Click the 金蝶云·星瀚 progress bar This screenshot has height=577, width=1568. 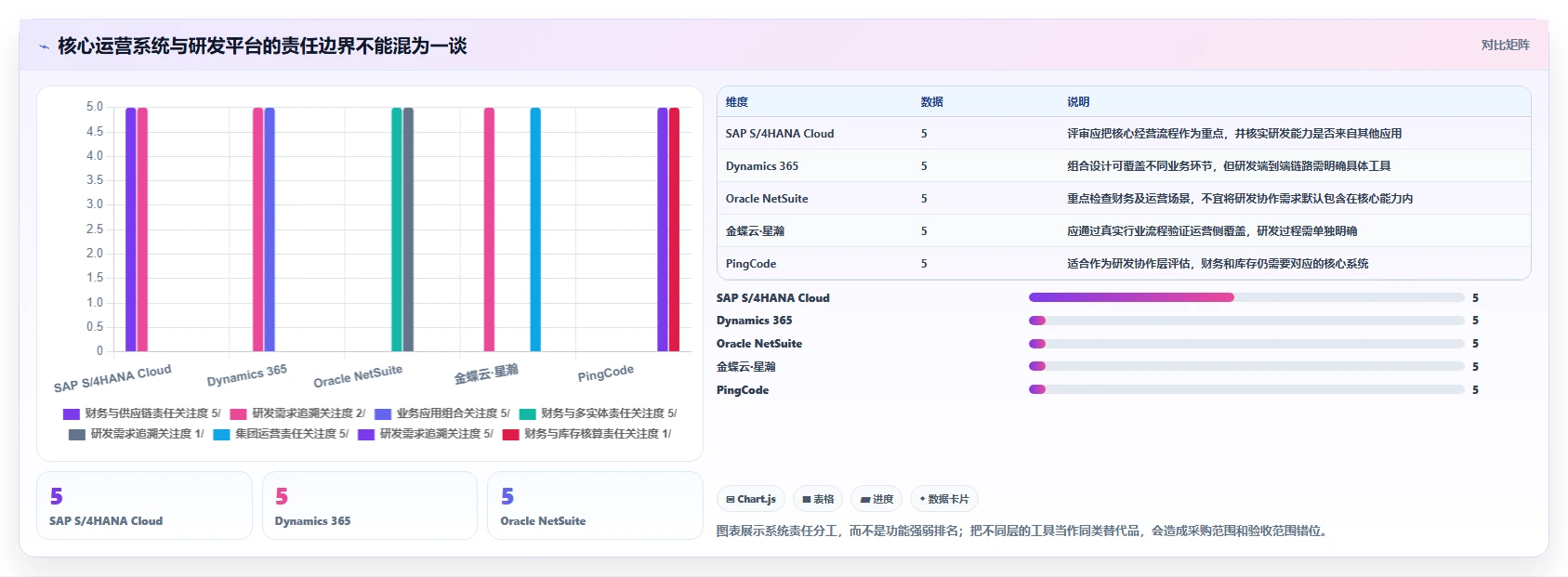point(1246,366)
